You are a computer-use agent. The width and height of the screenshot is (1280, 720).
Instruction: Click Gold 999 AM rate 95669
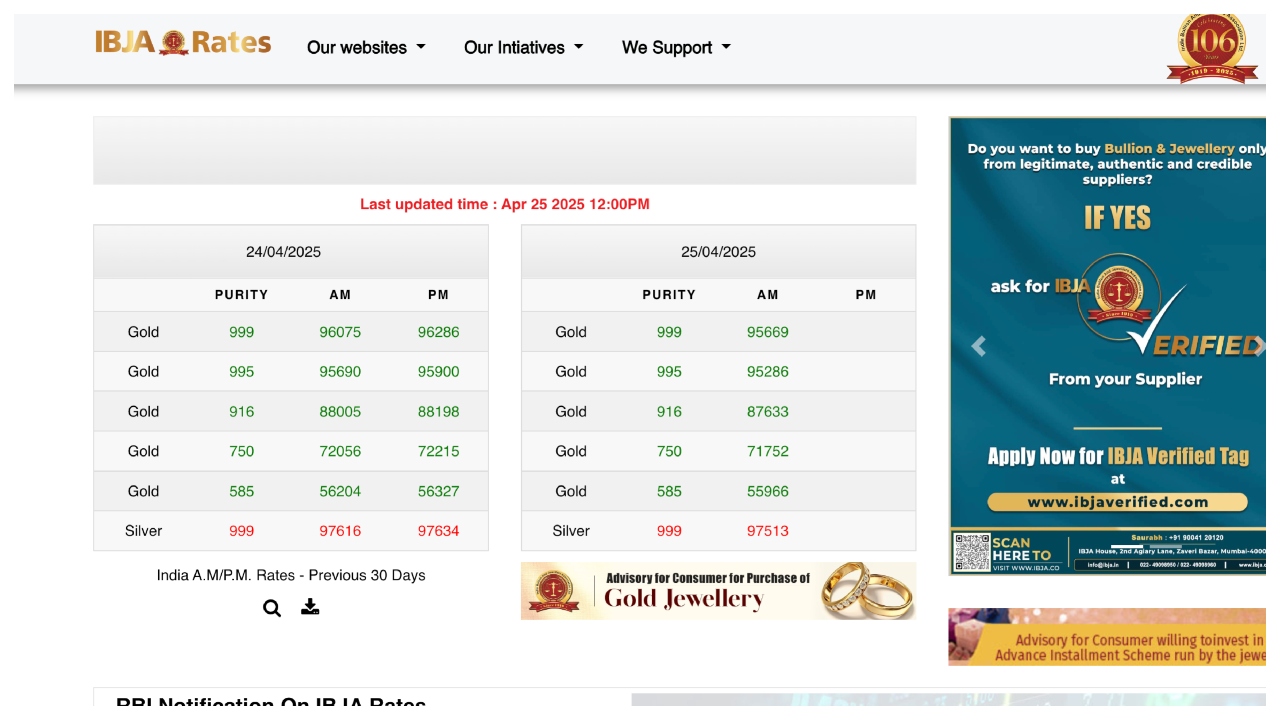(x=767, y=332)
